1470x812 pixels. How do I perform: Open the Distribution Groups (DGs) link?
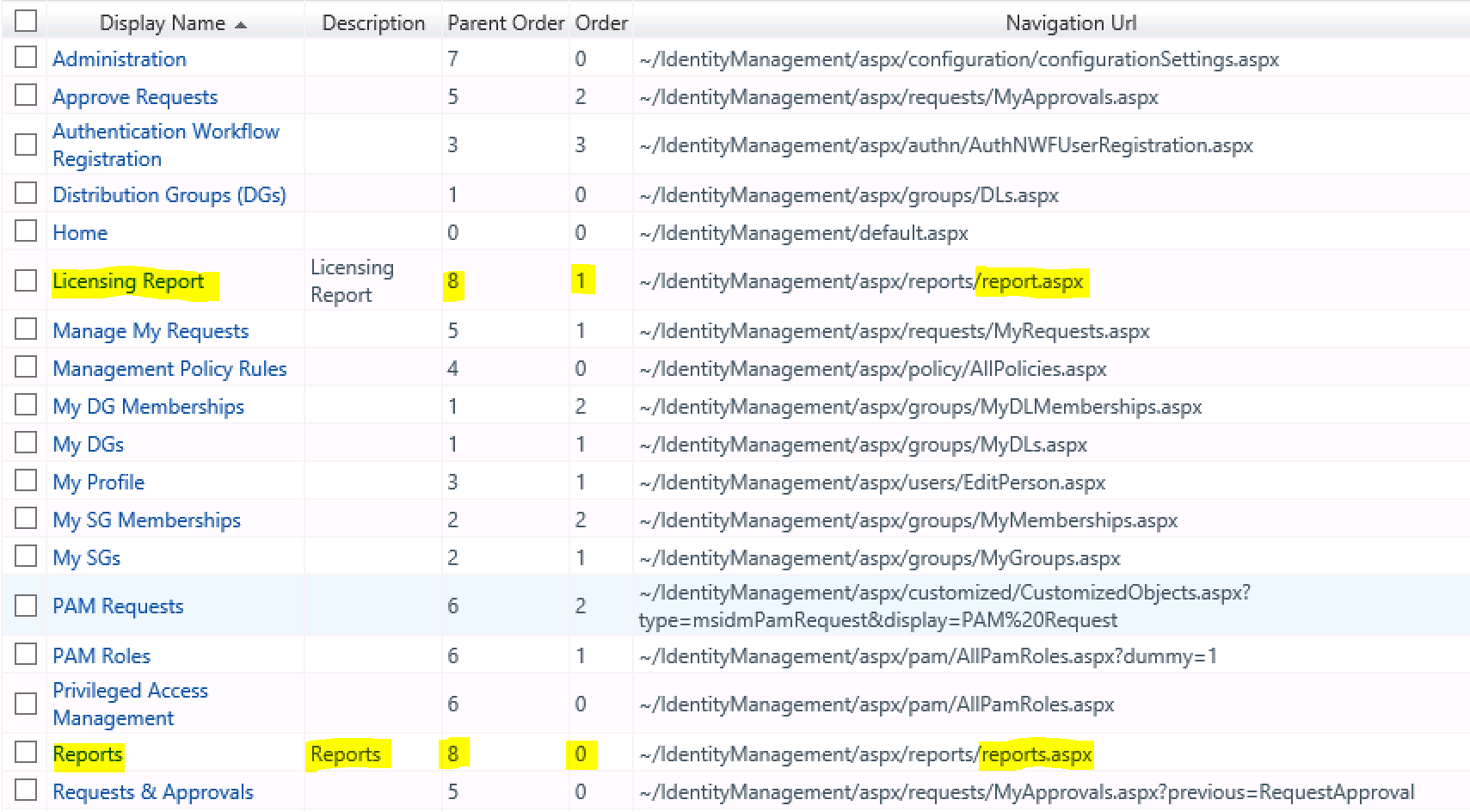click(x=169, y=195)
